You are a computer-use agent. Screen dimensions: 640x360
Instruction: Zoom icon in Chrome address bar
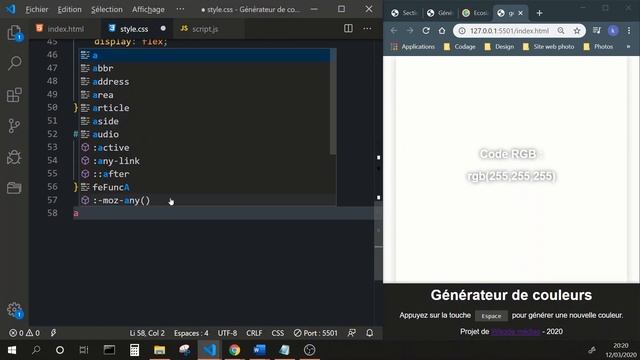tap(561, 31)
